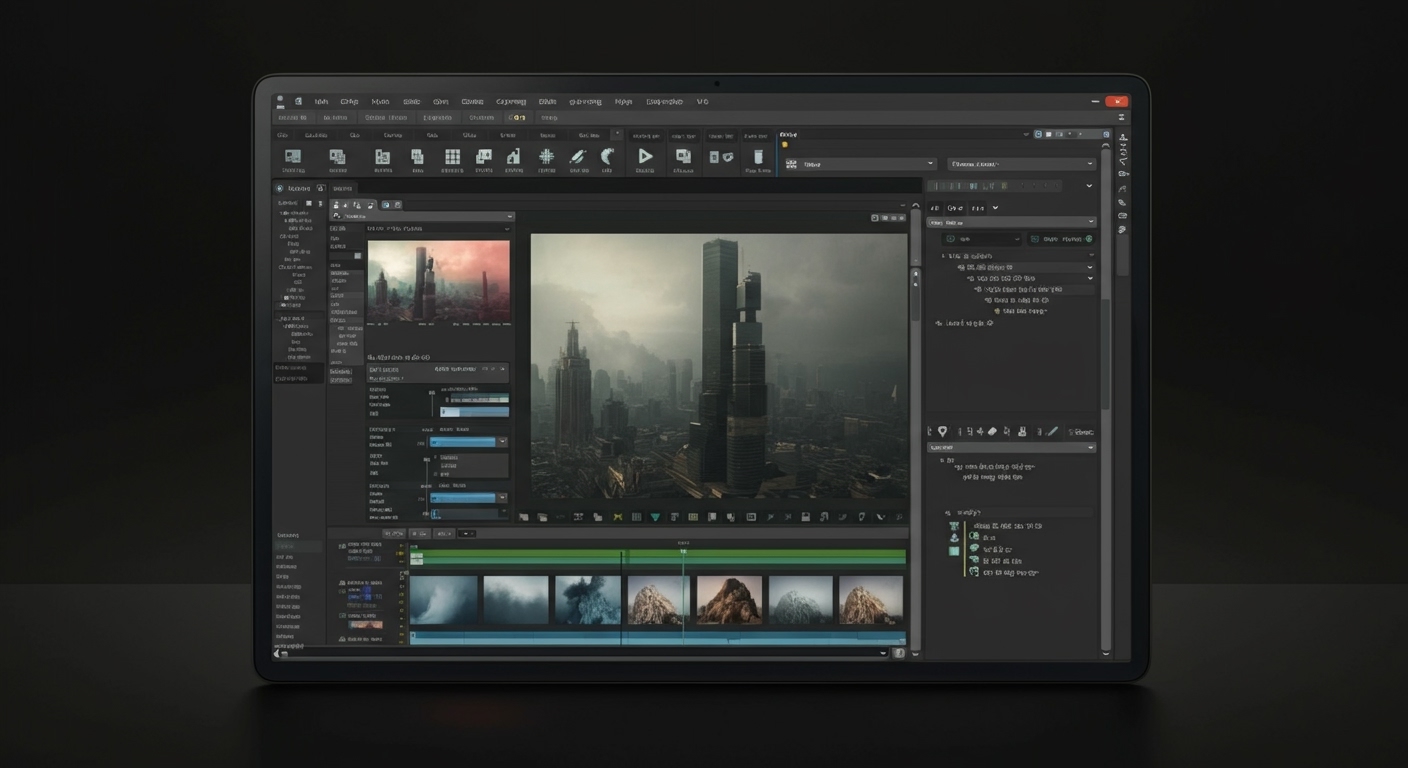Open the grid view icon in the ribbon toolbar
The height and width of the screenshot is (768, 1408).
452,155
